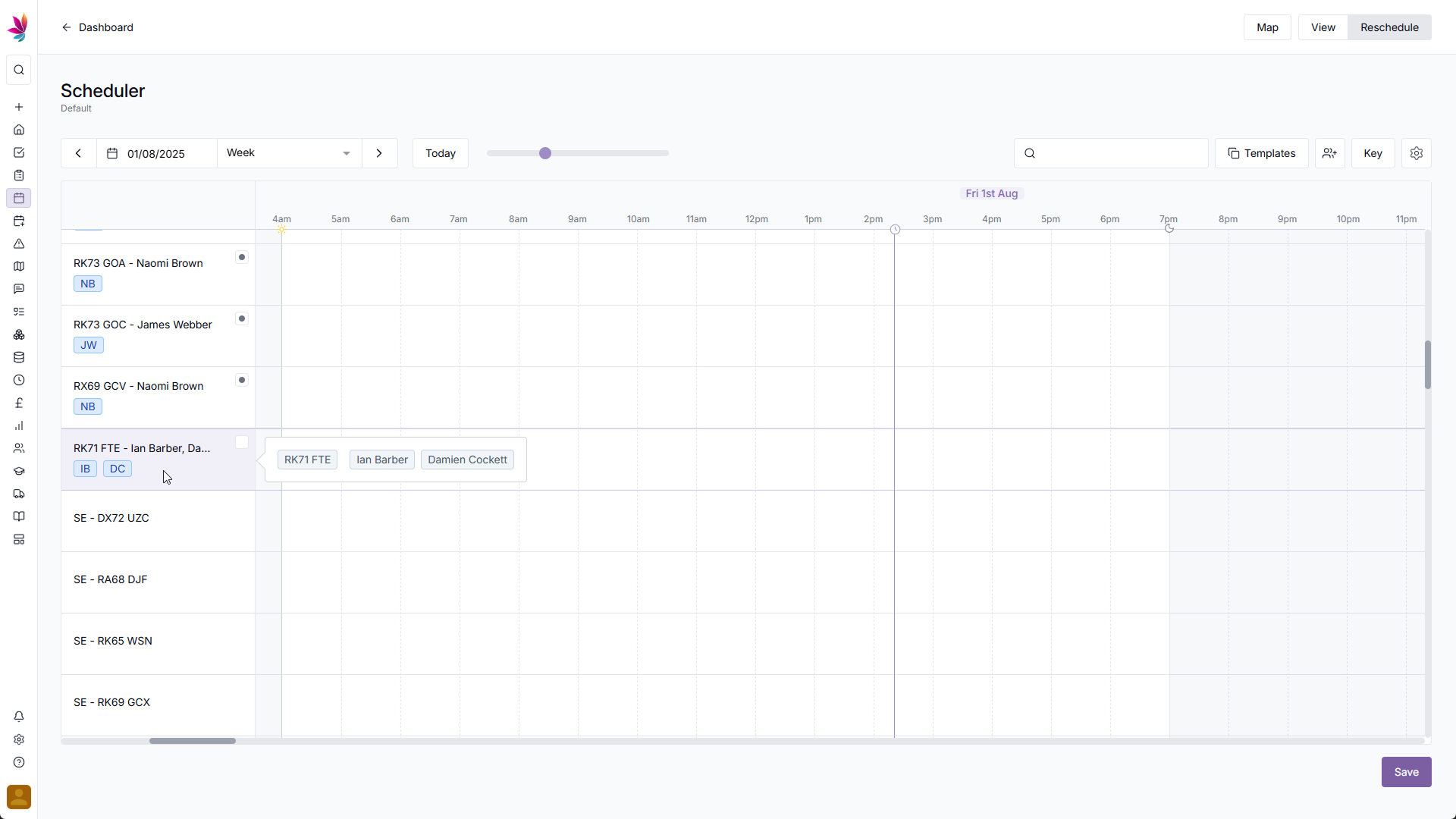
Task: Open the map icon in sidebar
Action: [x=19, y=266]
